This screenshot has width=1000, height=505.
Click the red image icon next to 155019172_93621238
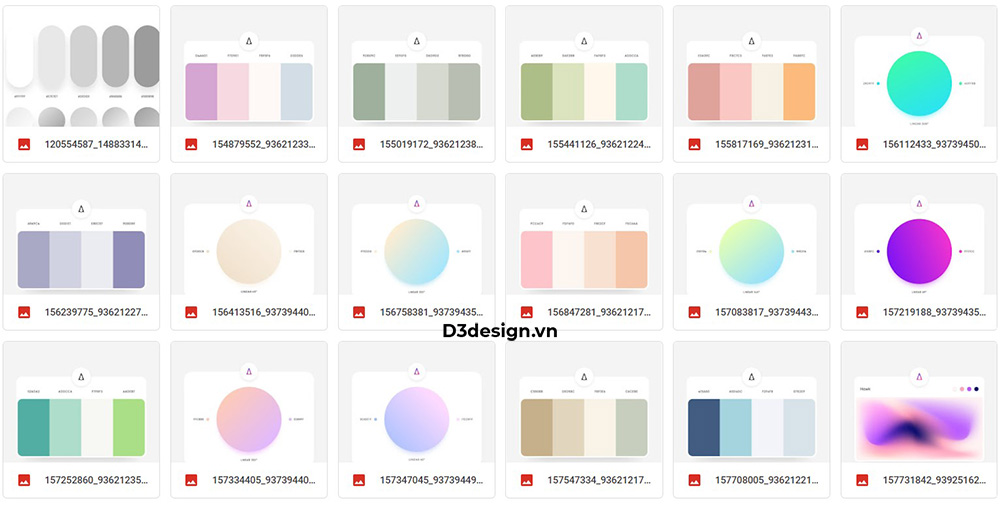[x=359, y=145]
